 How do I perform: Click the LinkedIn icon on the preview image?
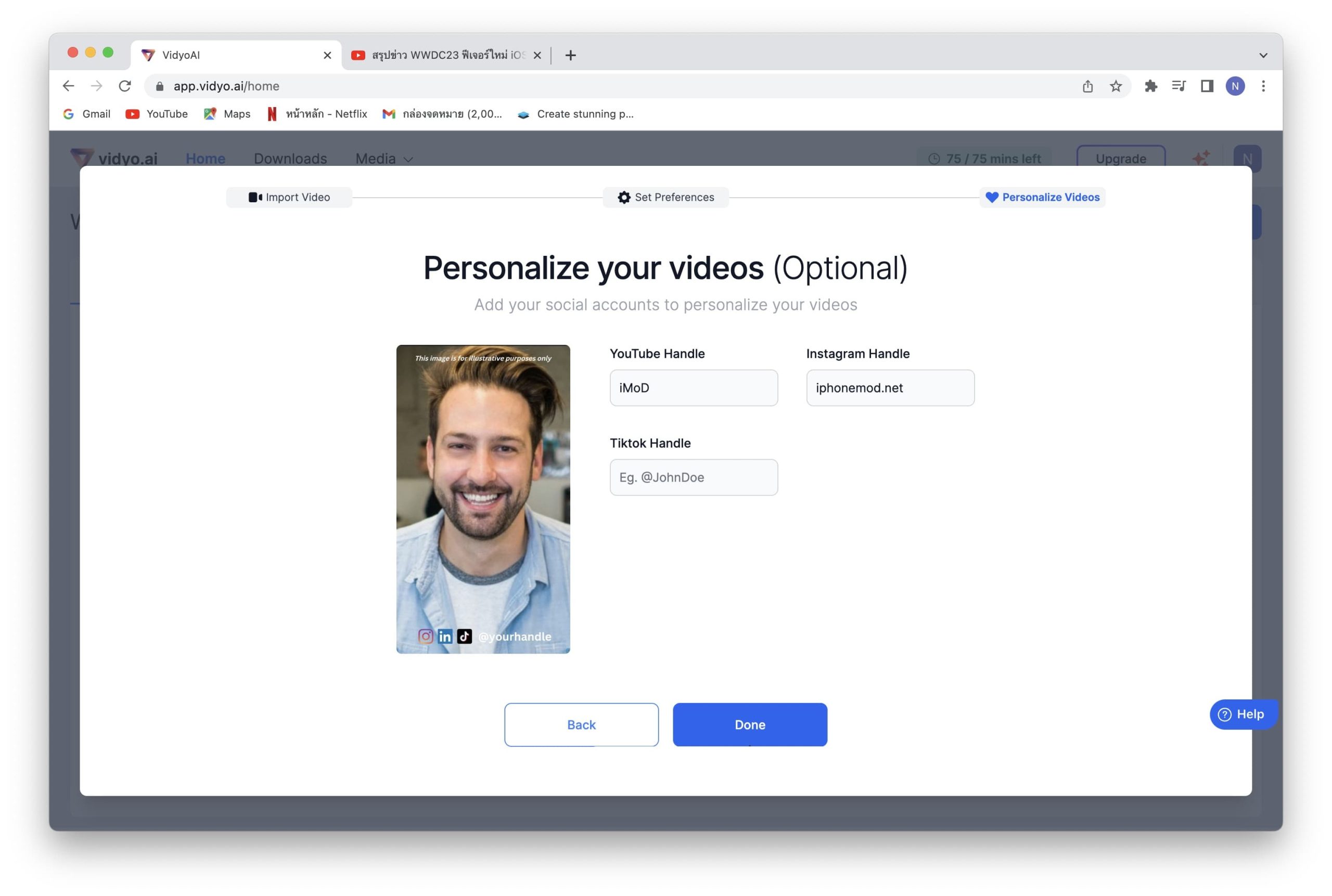point(445,636)
